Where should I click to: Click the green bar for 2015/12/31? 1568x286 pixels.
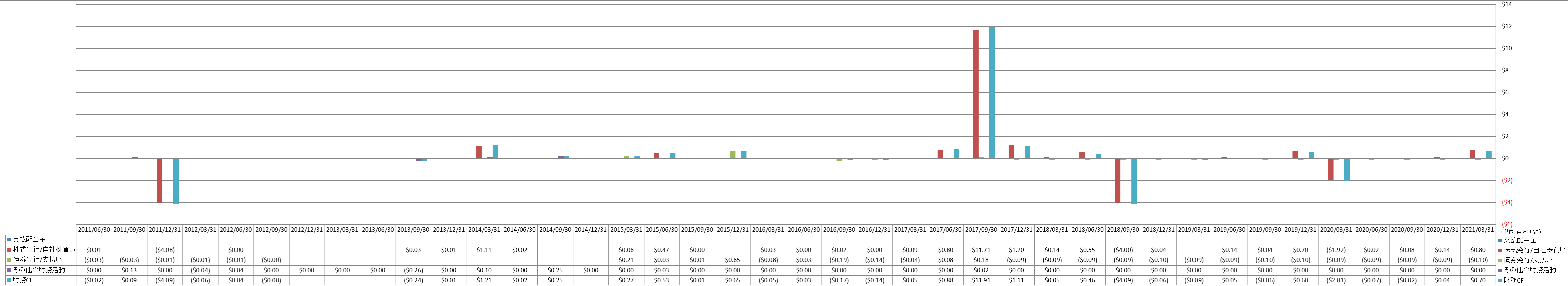click(x=733, y=155)
